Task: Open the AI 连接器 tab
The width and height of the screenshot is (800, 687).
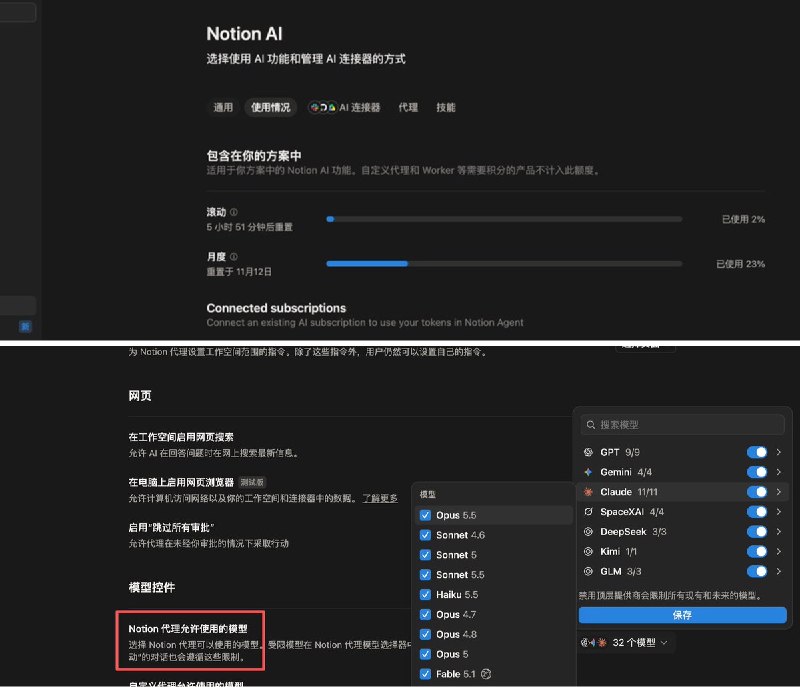Action: pos(345,107)
